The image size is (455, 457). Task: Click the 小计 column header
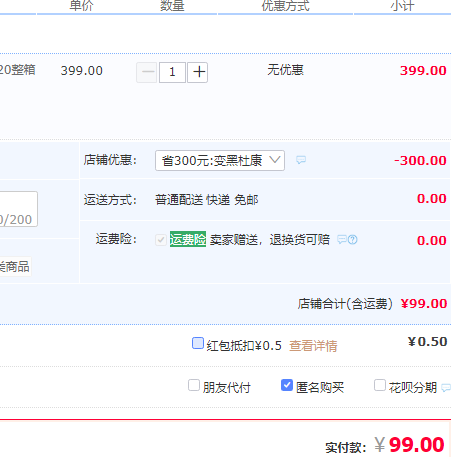402,6
